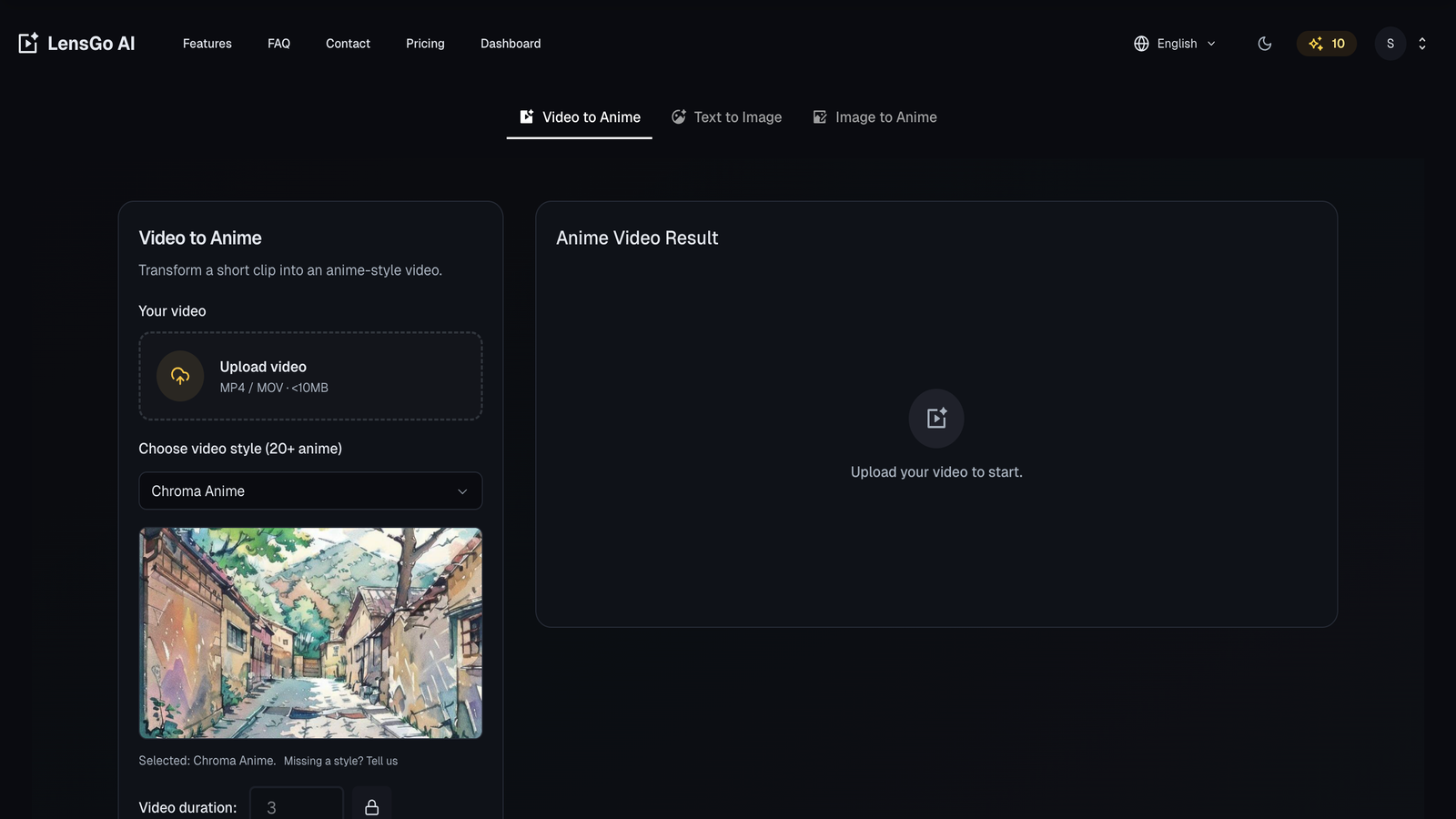Image resolution: width=1456 pixels, height=819 pixels.
Task: Click the "Missing a style? Tell us" link
Action: [x=340, y=761]
